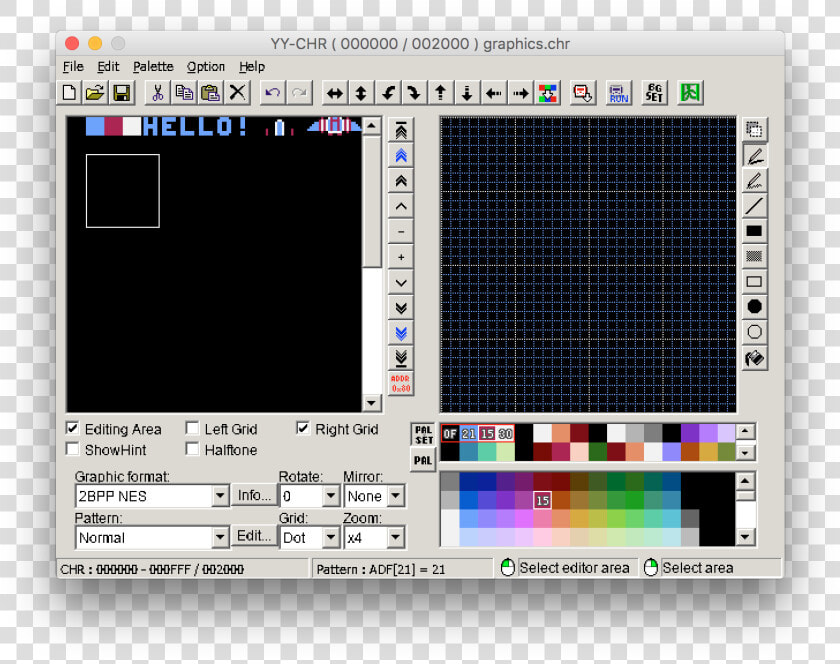
Task: Click the RUN emulator icon
Action: click(x=619, y=93)
